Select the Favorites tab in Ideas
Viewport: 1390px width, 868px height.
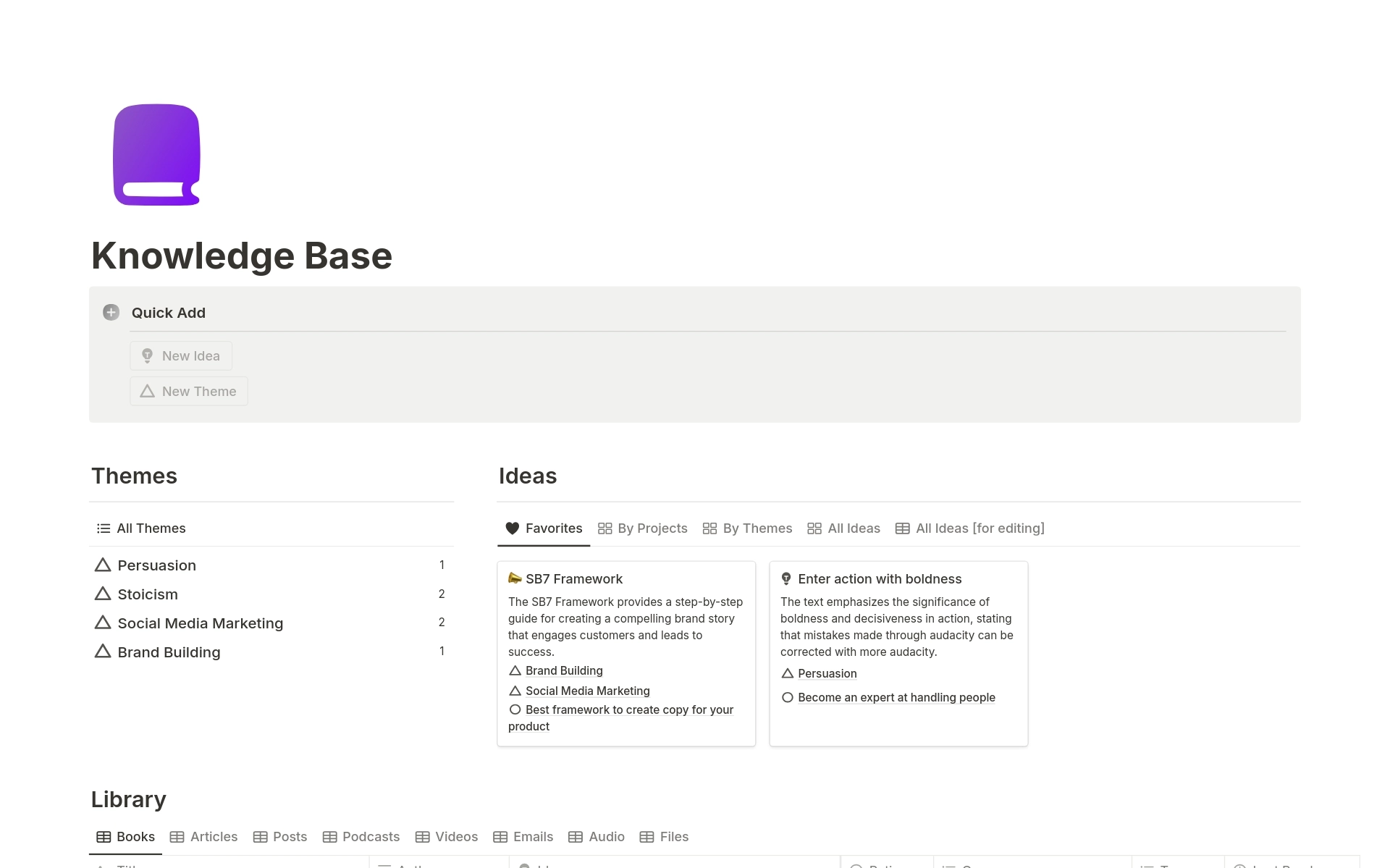(x=545, y=528)
